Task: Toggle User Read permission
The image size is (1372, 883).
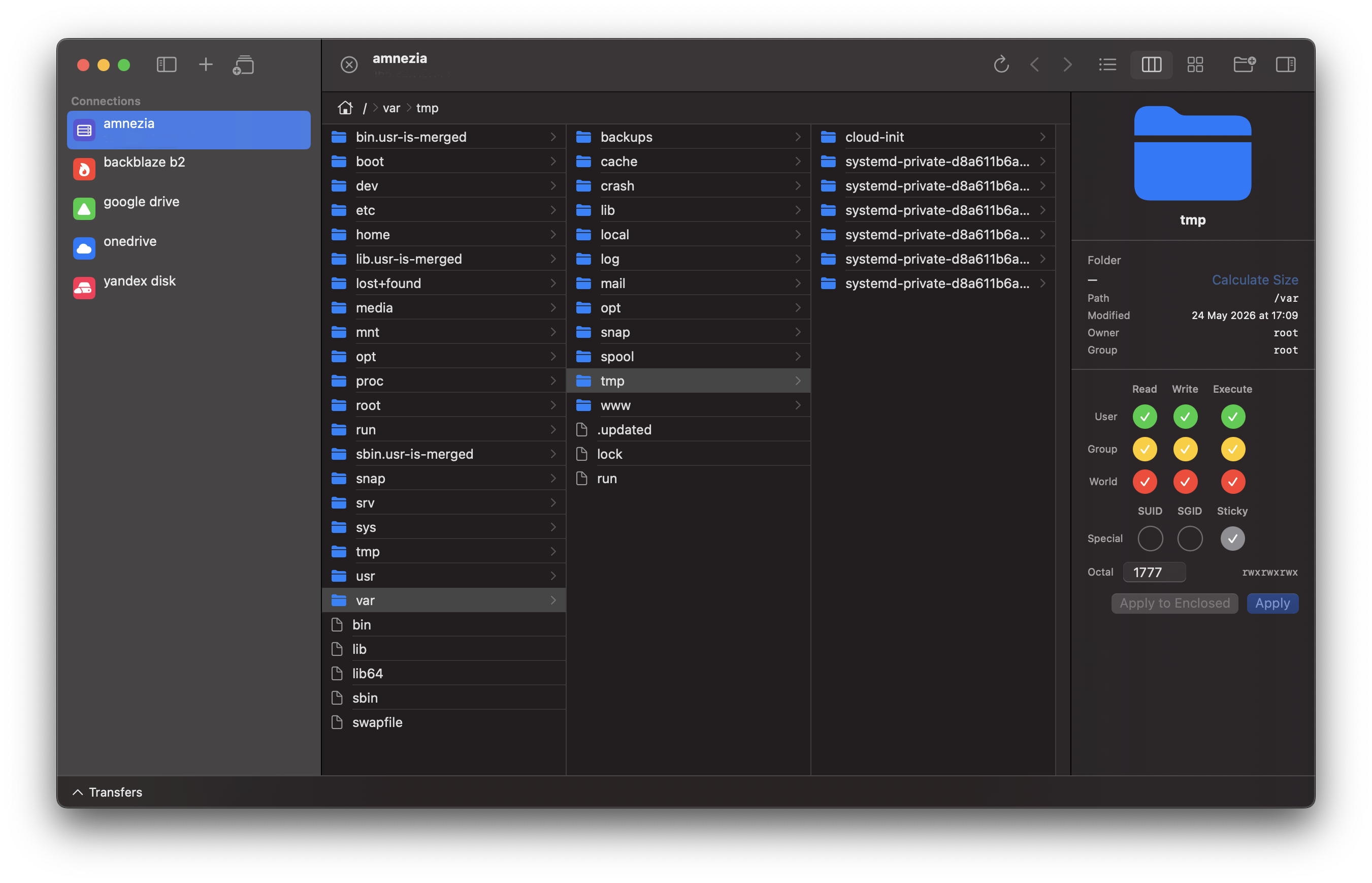Action: pos(1145,417)
